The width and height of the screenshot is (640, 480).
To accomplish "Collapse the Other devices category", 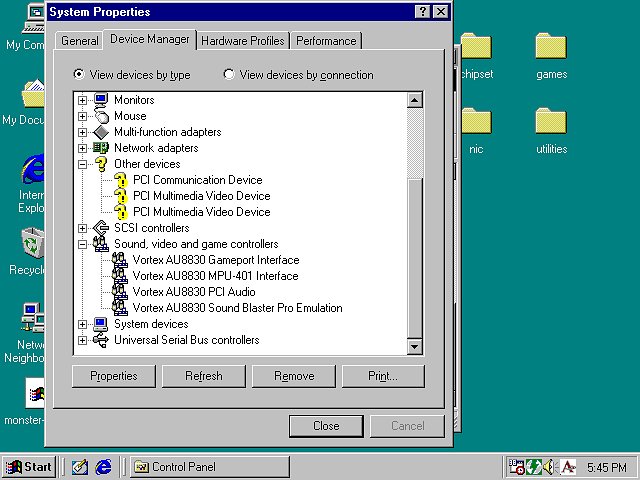I will pyautogui.click(x=82, y=164).
